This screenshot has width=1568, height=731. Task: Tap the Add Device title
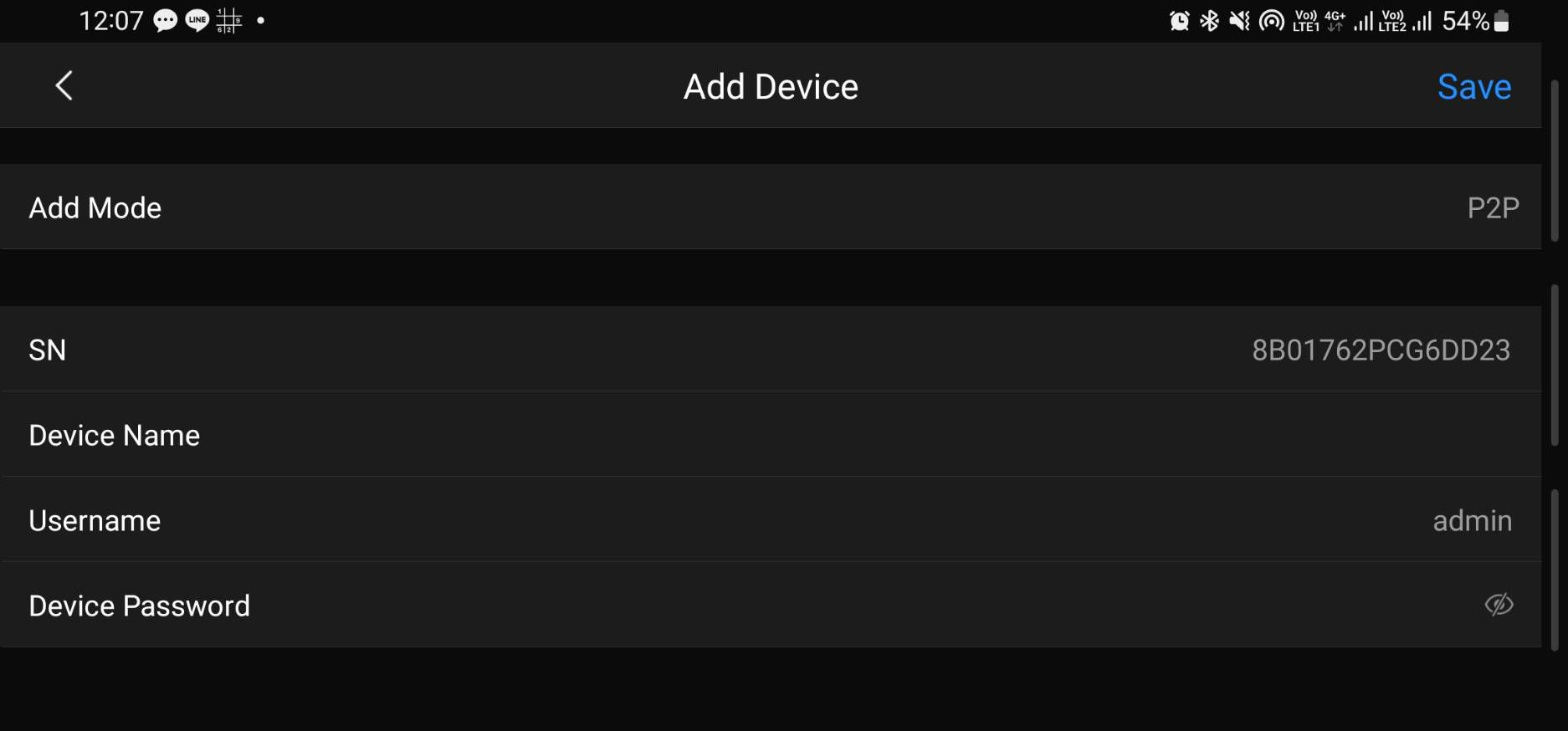pyautogui.click(x=771, y=87)
